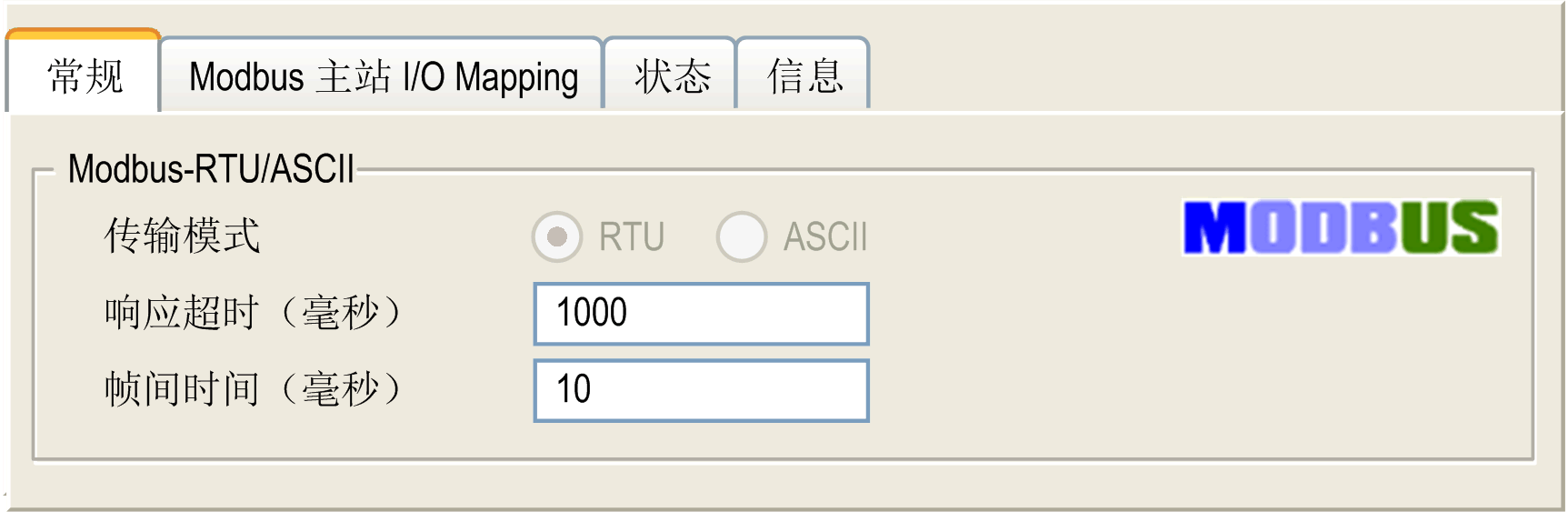Click the blue letter M in the logo
Image resolution: width=1568 pixels, height=512 pixels.
point(1215,227)
